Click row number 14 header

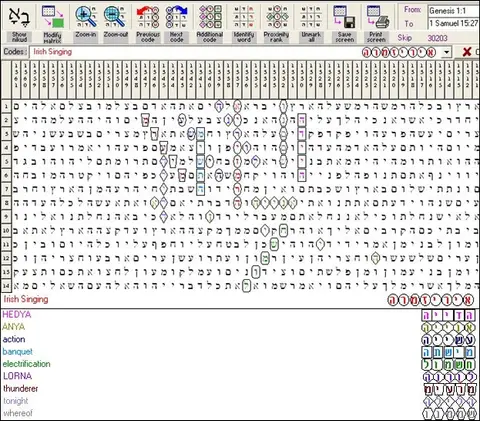(x=6, y=286)
